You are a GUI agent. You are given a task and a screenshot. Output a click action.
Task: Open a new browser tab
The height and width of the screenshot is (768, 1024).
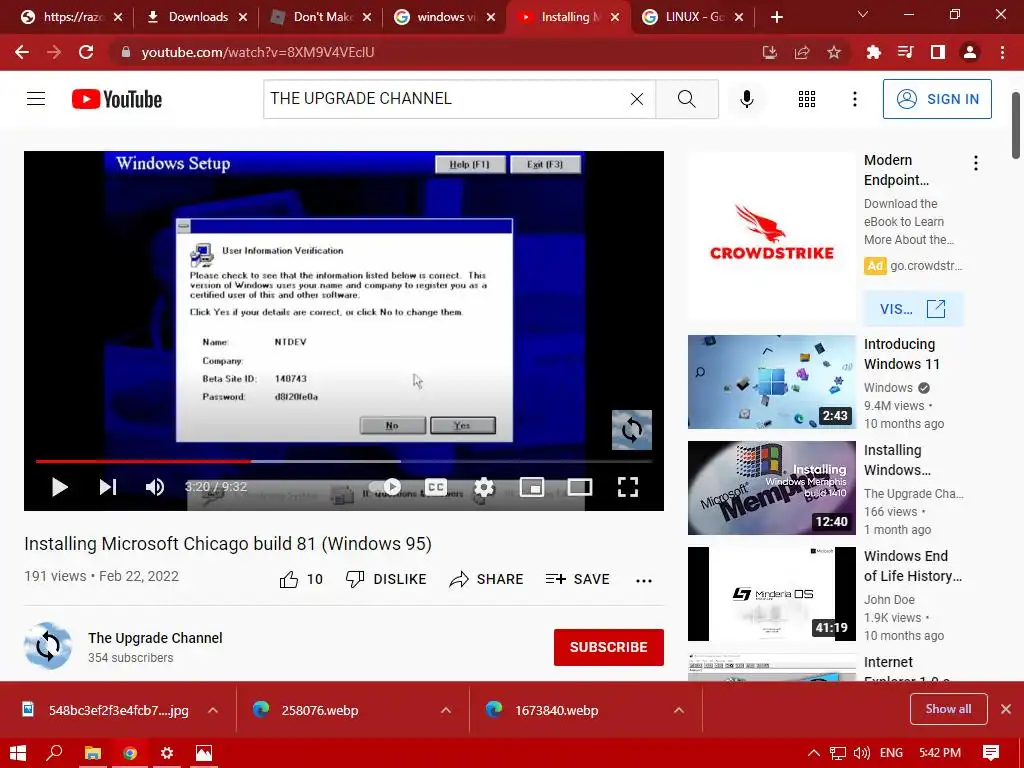click(x=776, y=17)
